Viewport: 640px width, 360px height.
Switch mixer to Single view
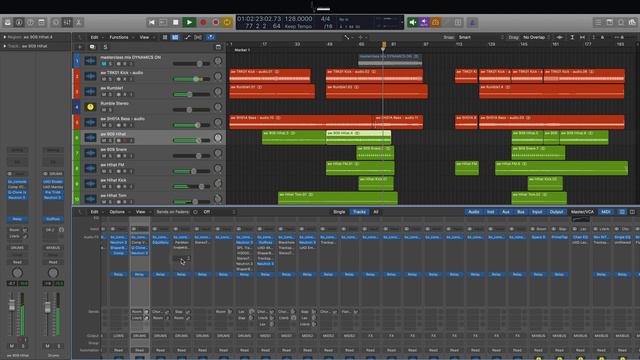coord(339,212)
